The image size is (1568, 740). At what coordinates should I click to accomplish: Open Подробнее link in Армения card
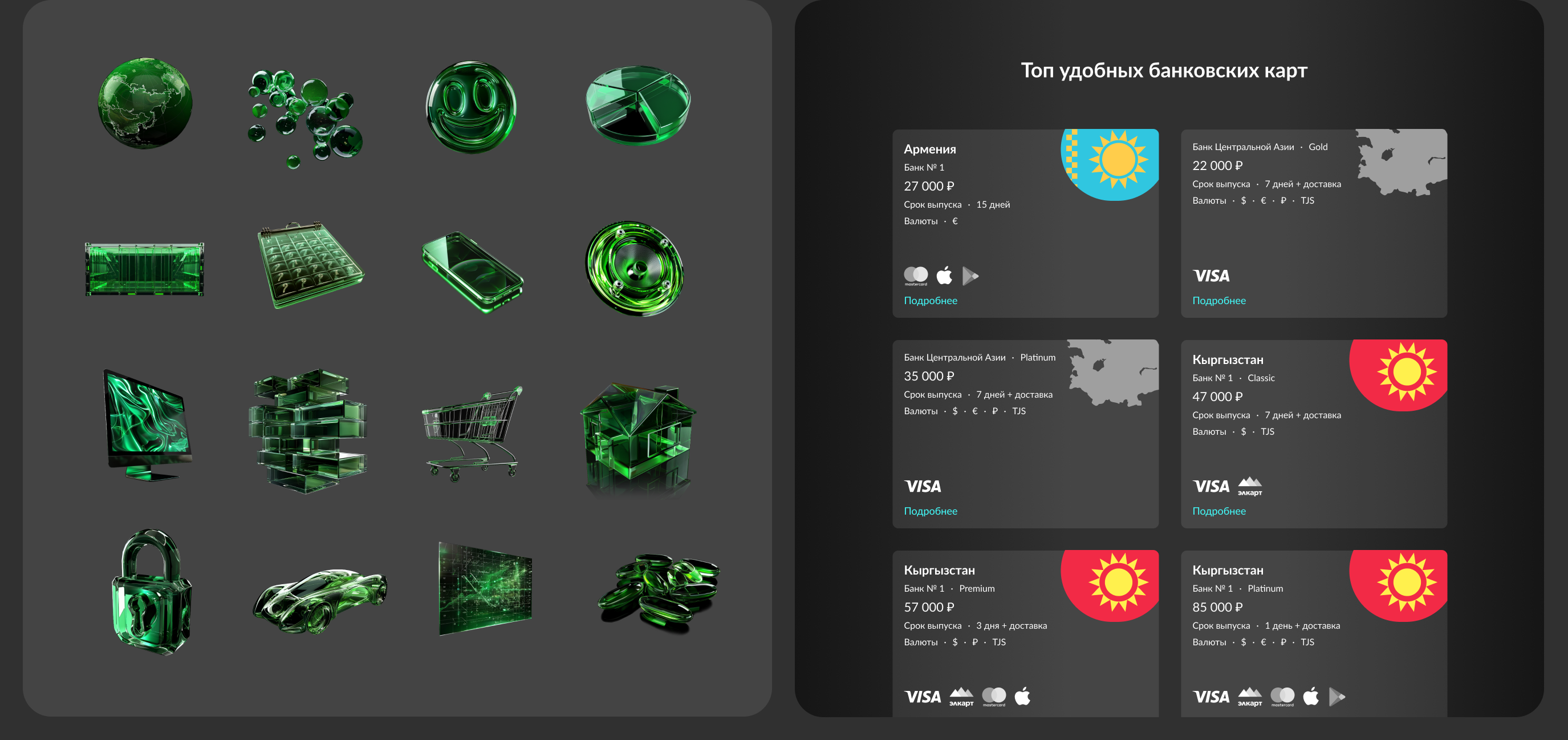pyautogui.click(x=930, y=301)
